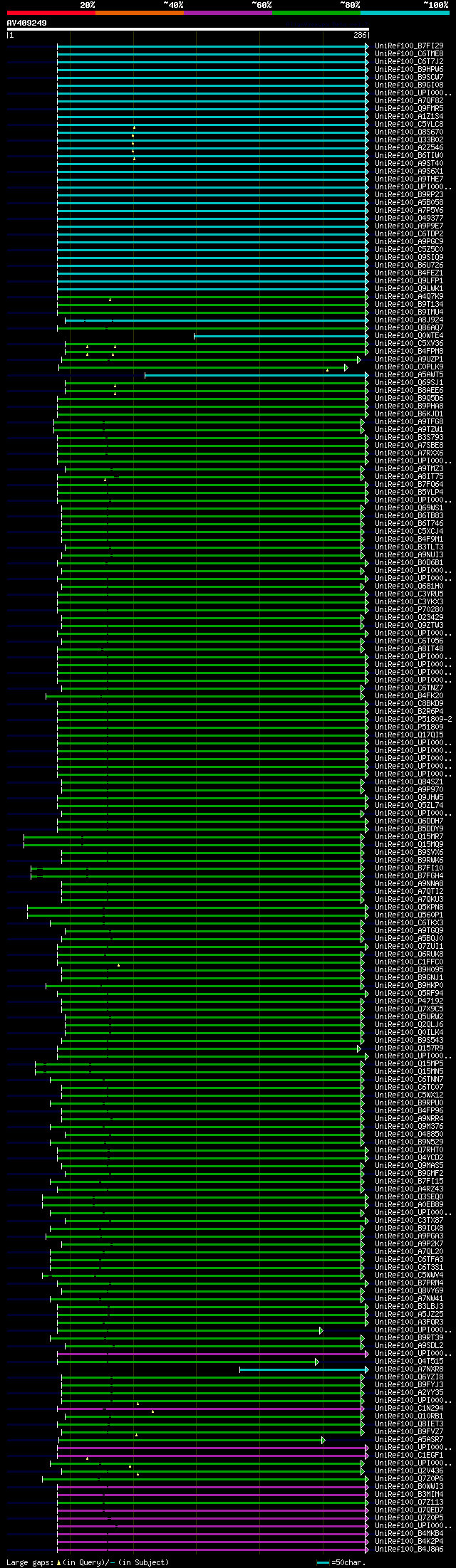This screenshot has width=456, height=1568.
Task: Click the cyan alignment bar for UniRef100_A7NXR8
Action: (x=304, y=1369)
